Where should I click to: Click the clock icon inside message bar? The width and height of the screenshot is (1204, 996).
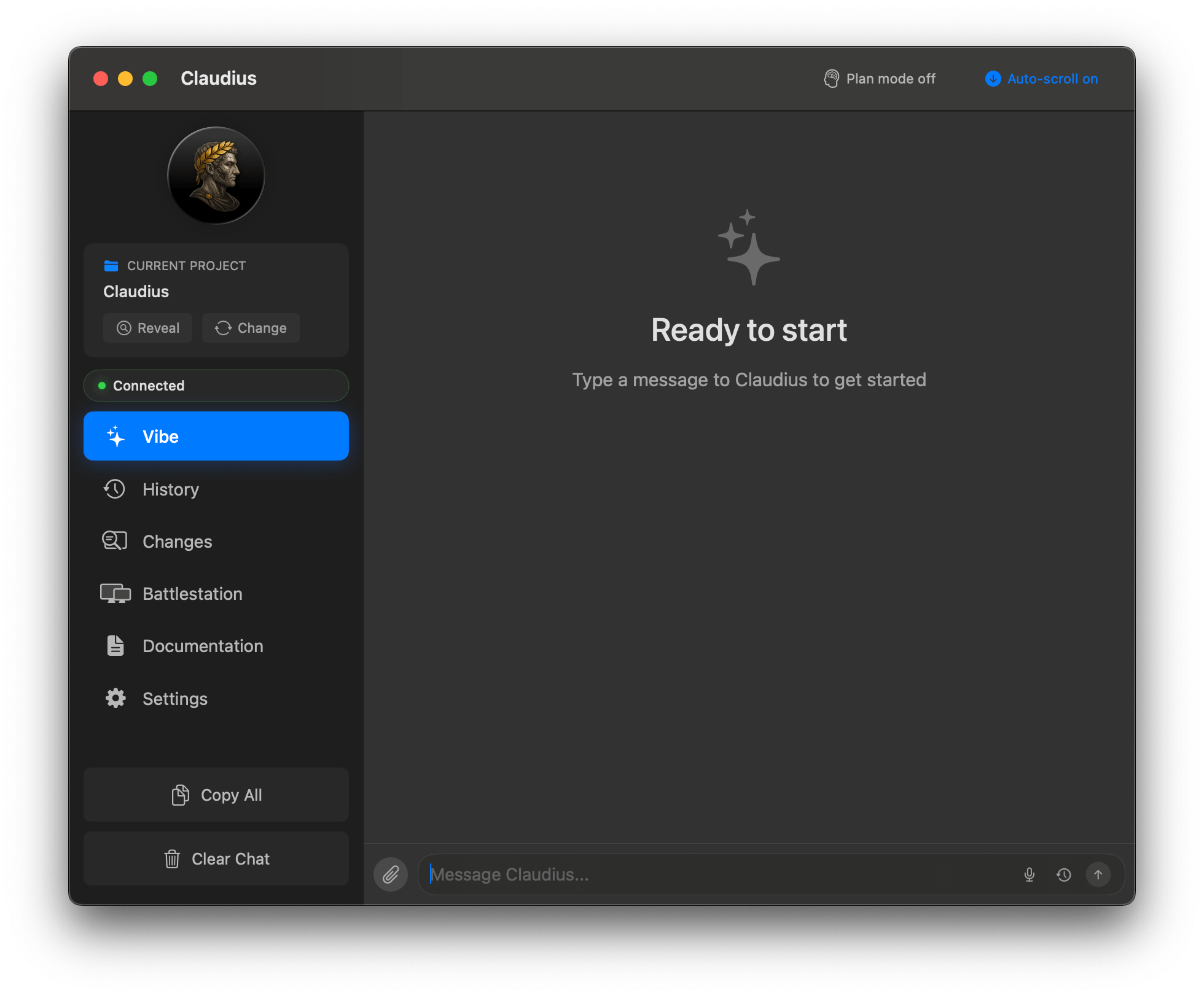pyautogui.click(x=1064, y=874)
